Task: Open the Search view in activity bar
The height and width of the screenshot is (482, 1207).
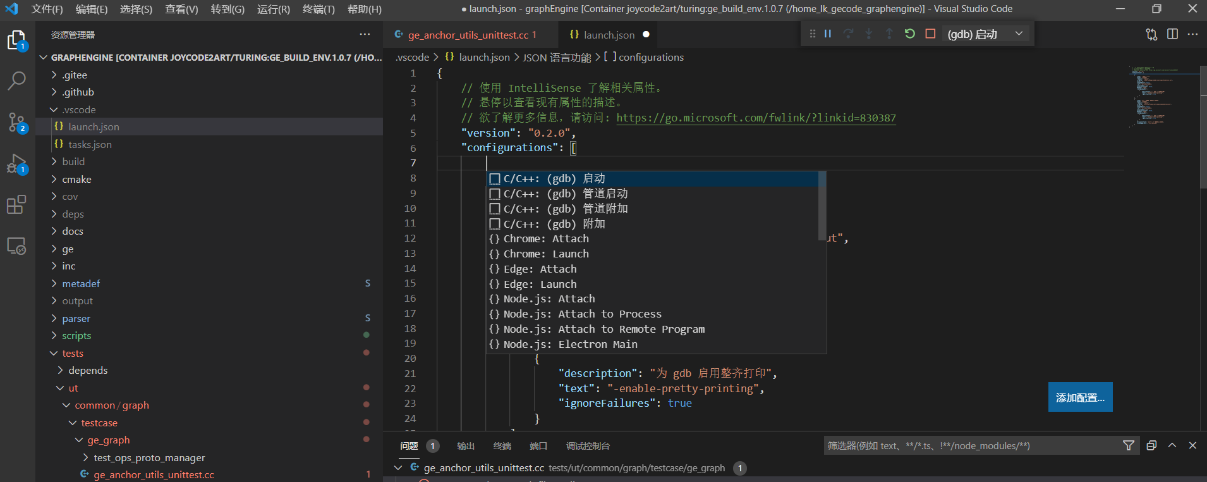Action: (x=17, y=81)
